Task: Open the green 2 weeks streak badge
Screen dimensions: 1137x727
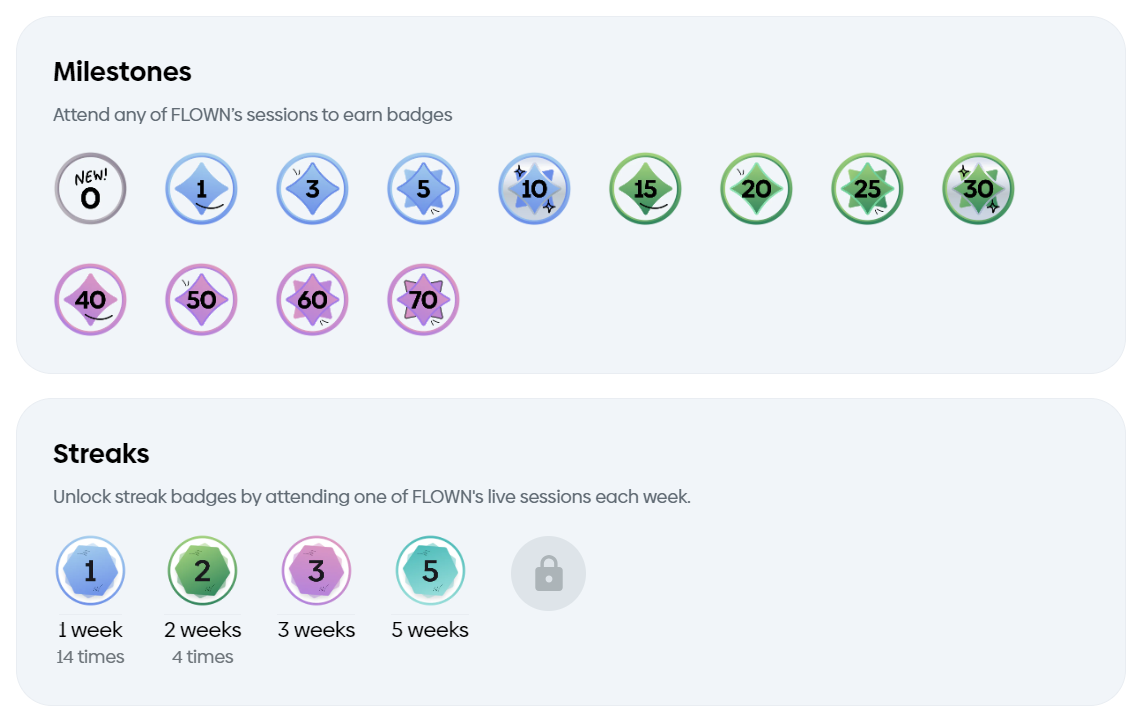Action: pyautogui.click(x=202, y=570)
